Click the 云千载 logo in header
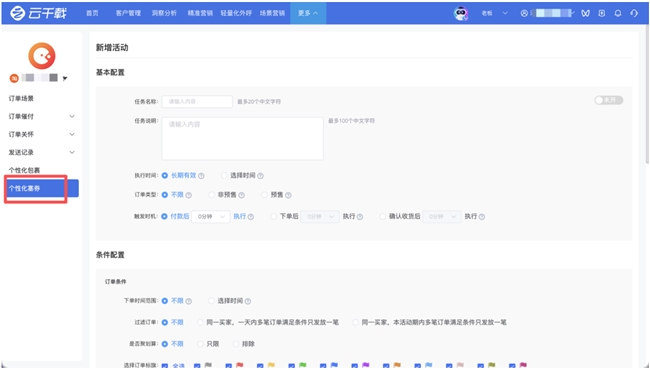 click(x=38, y=13)
